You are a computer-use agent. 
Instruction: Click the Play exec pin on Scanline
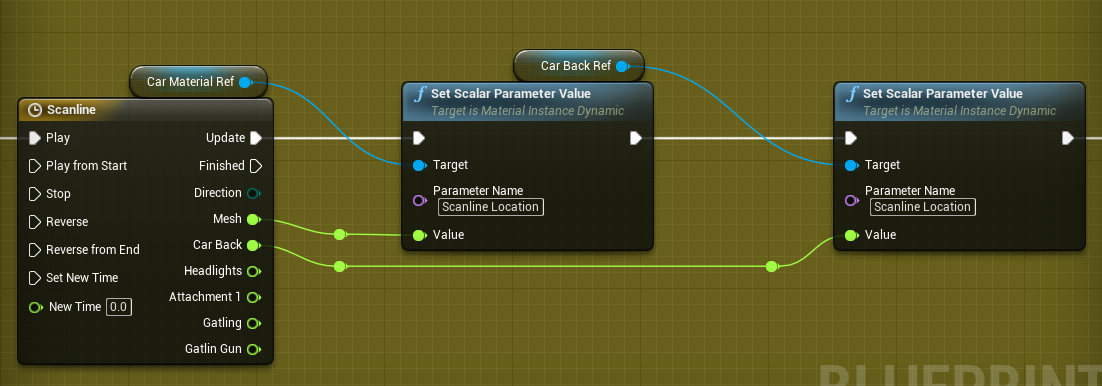coord(34,138)
